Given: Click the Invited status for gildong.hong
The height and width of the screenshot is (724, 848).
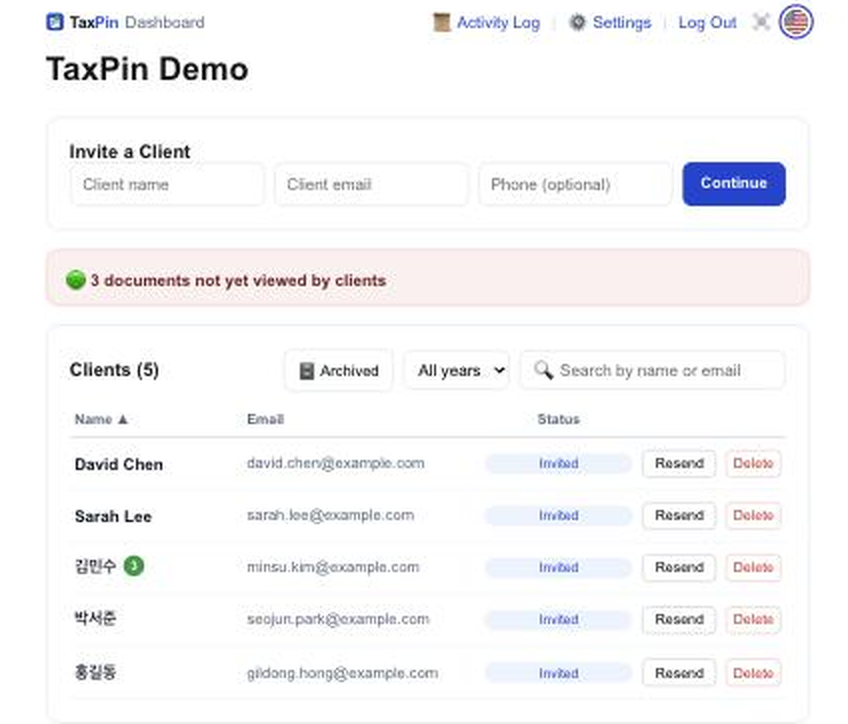Looking at the screenshot, I should tap(558, 673).
